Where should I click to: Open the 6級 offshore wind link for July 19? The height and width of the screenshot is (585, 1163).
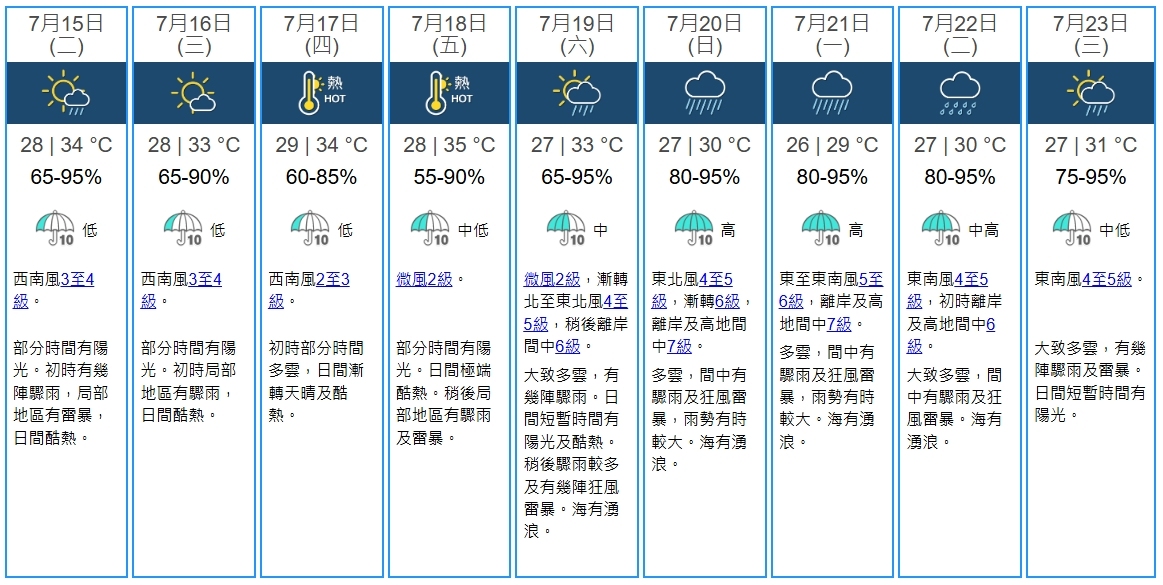pos(568,346)
